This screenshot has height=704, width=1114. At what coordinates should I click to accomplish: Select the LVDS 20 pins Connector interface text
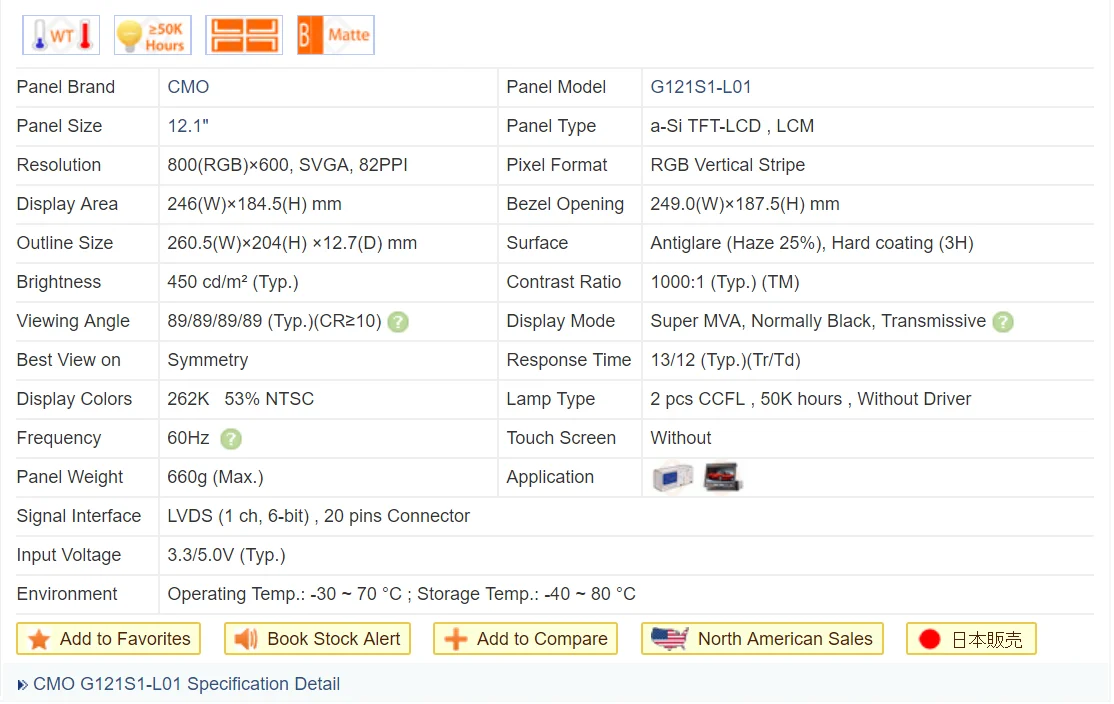click(x=318, y=516)
